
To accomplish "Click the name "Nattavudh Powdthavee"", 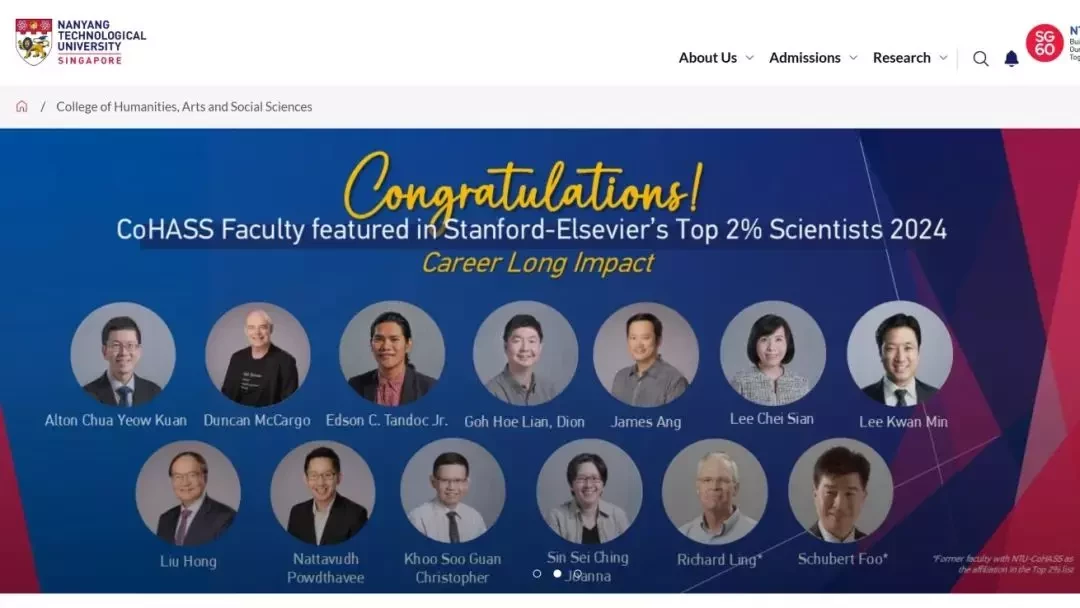I will pyautogui.click(x=326, y=568).
